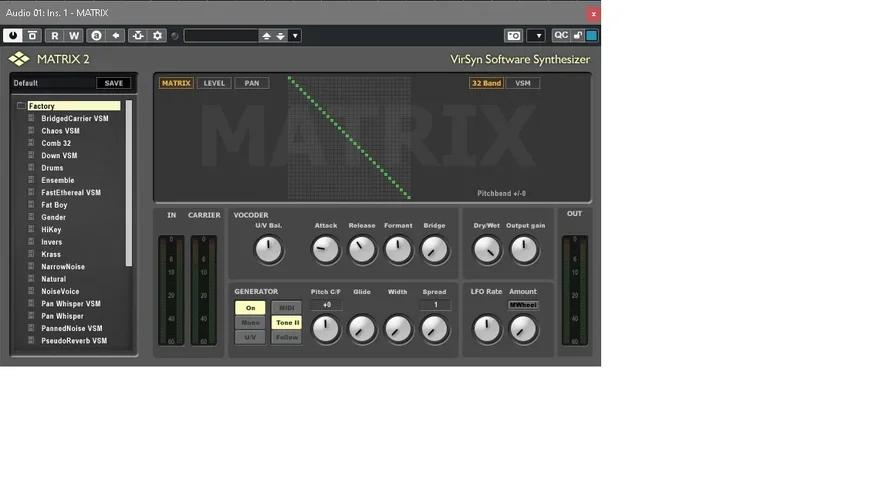889x500 pixels.
Task: Click the QC quick controls button
Action: tap(561, 35)
